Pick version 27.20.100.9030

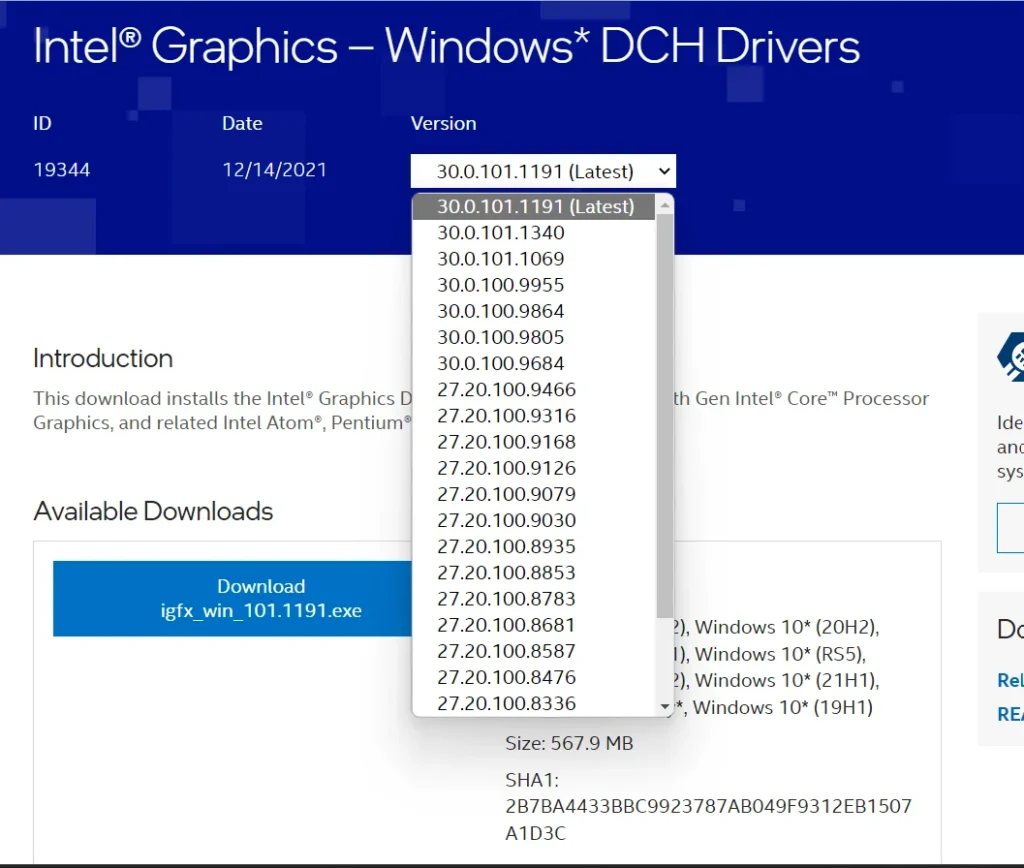tap(534, 520)
